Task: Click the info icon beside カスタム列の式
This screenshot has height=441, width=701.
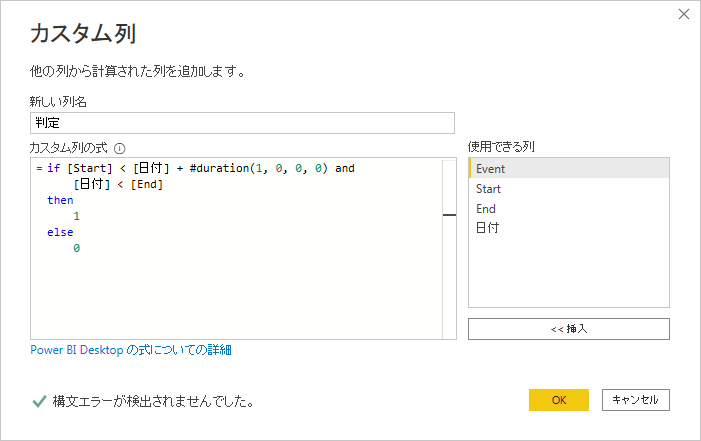Action: [x=119, y=148]
